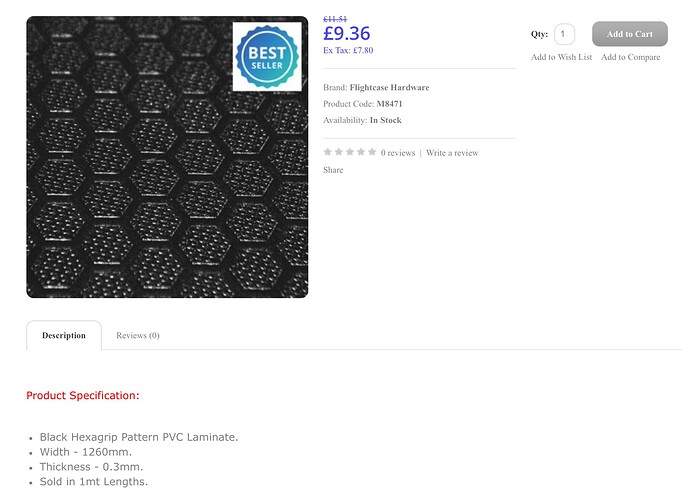Screen dimensions: 682x499
Task: Click the Best Seller badge
Action: pyautogui.click(x=267, y=57)
